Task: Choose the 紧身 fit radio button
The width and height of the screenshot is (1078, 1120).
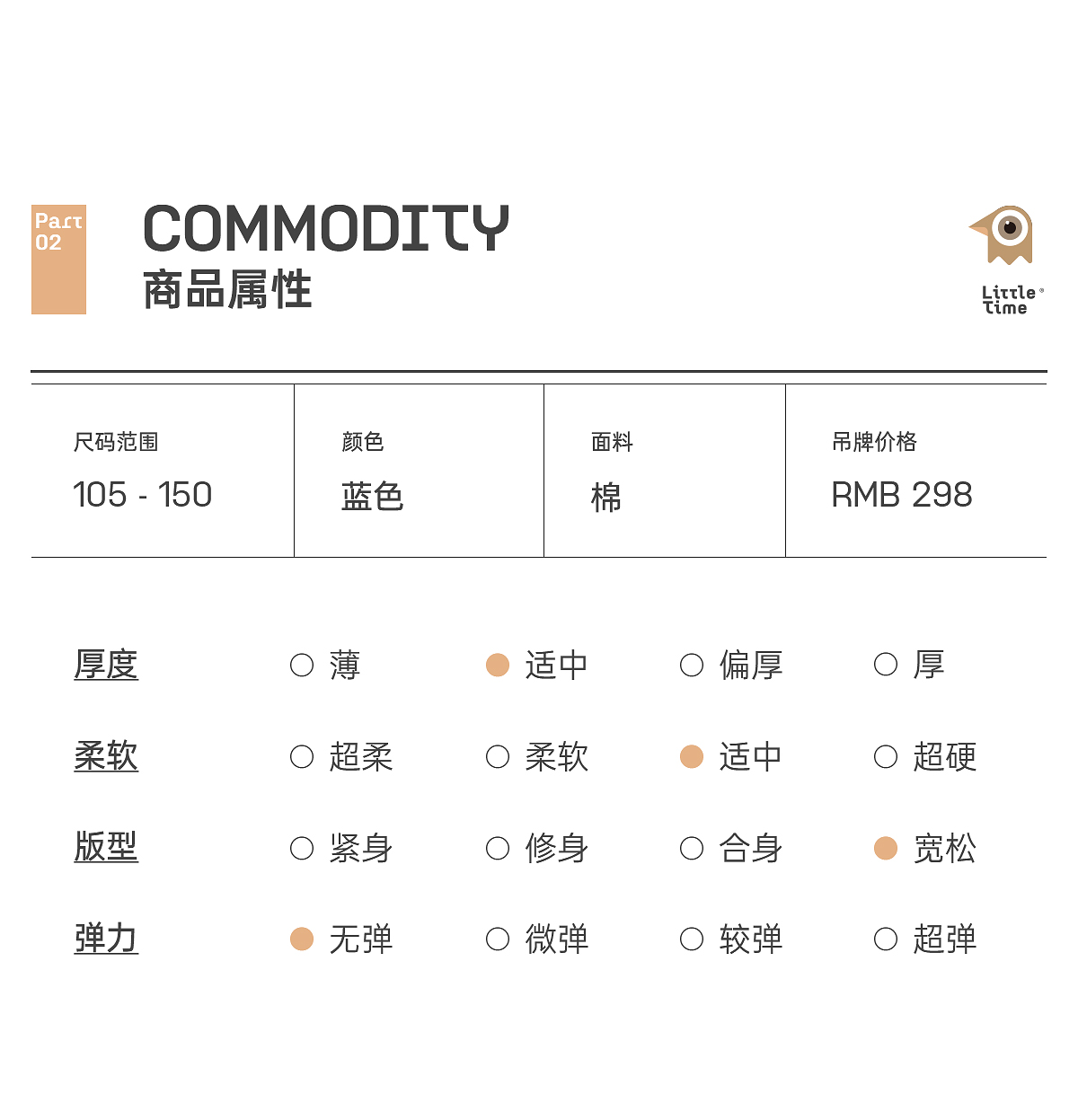Action: [x=302, y=849]
